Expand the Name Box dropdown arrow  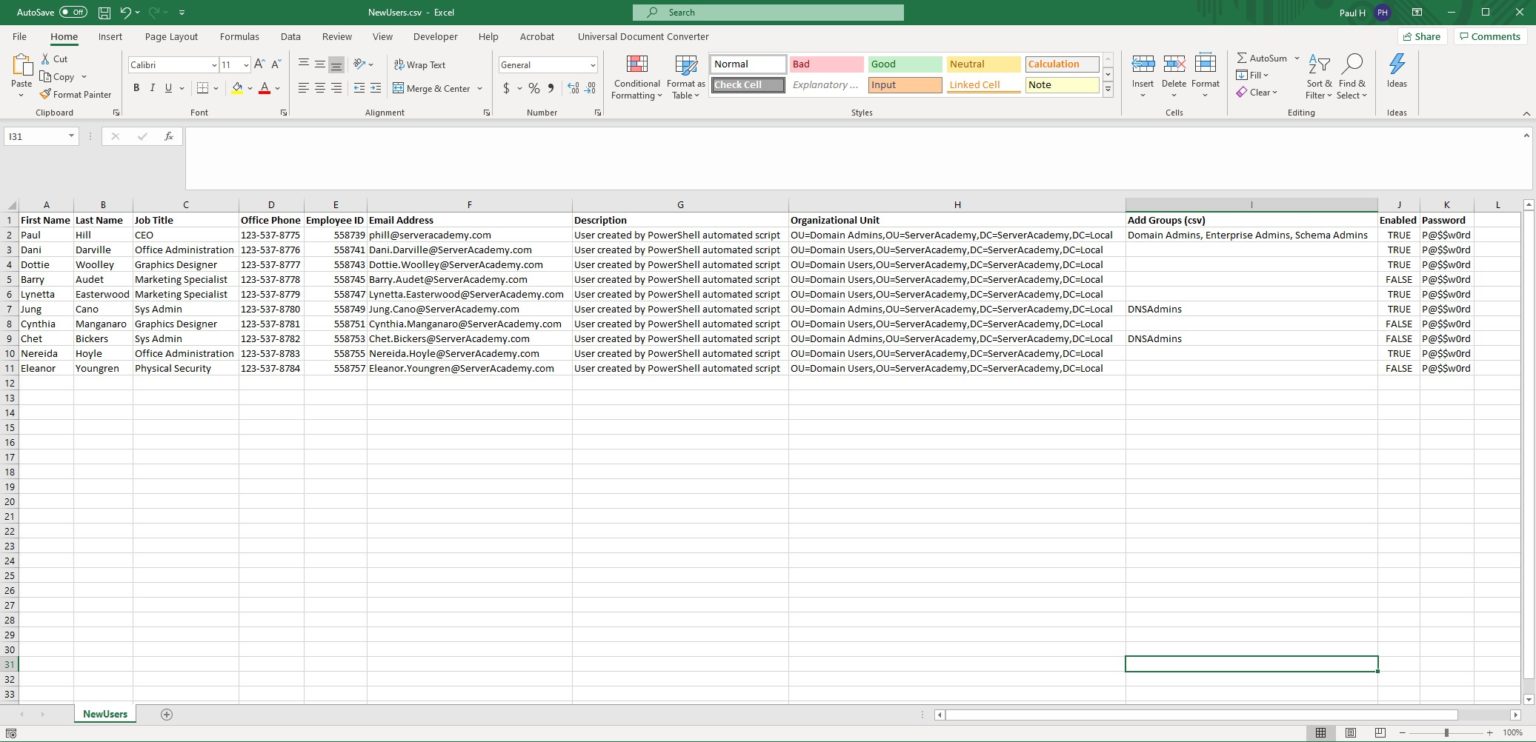click(x=71, y=136)
